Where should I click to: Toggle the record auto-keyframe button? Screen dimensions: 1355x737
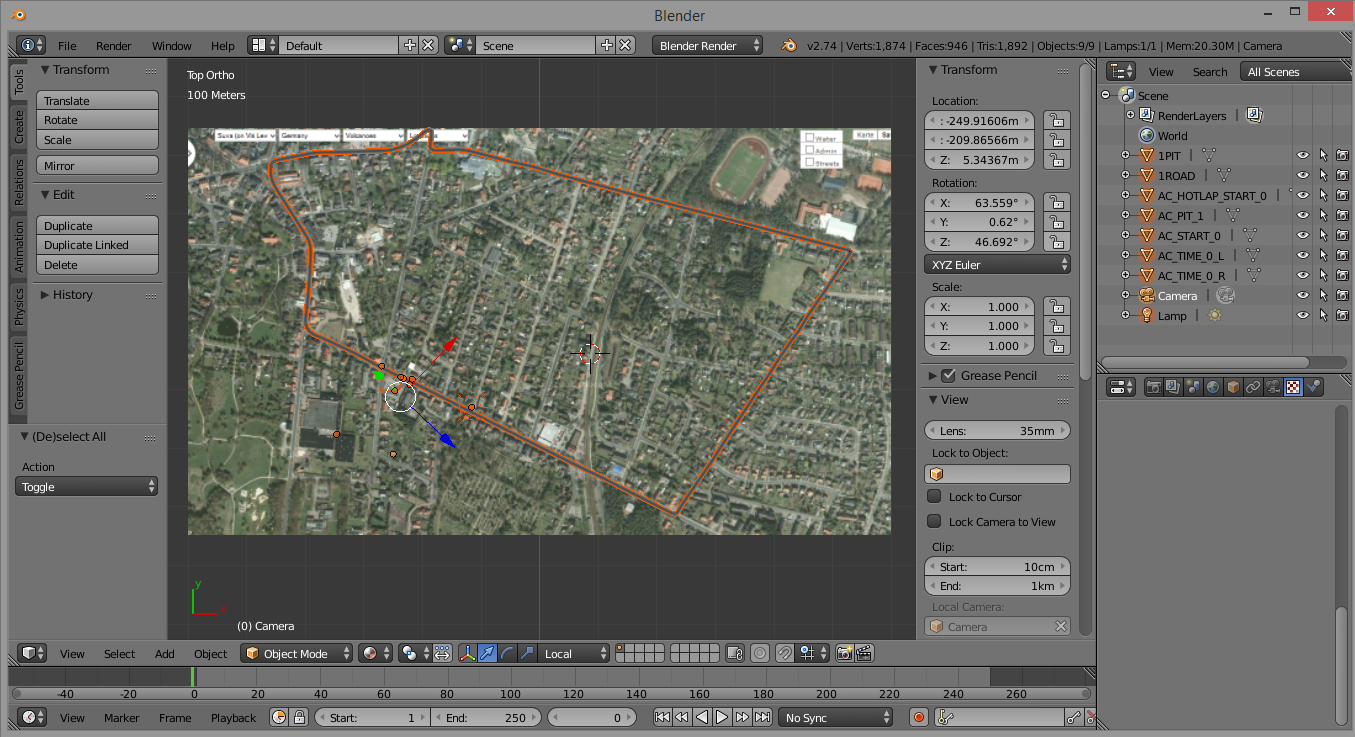919,717
